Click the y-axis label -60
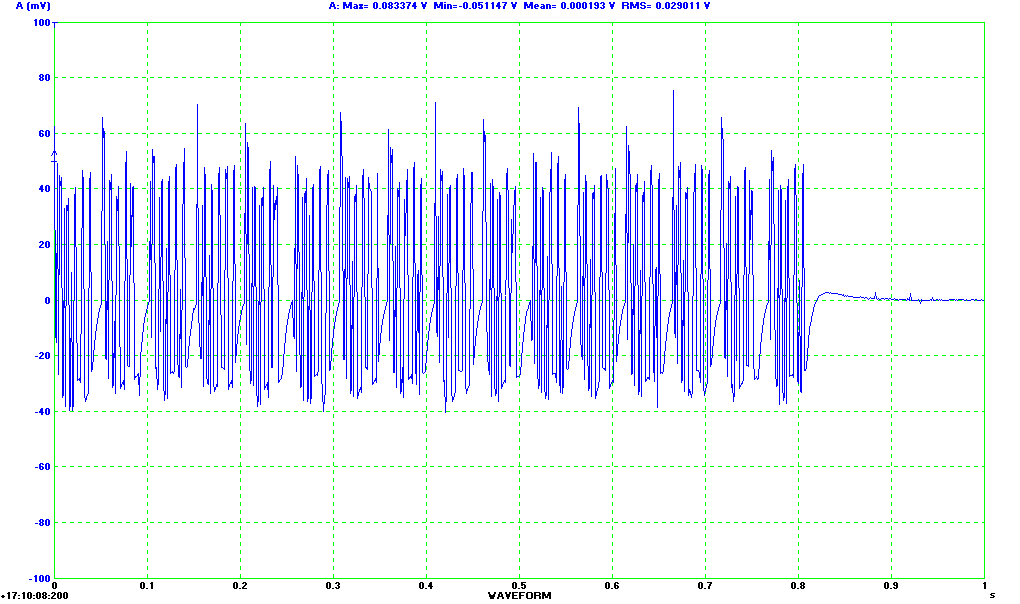 [x=42, y=467]
